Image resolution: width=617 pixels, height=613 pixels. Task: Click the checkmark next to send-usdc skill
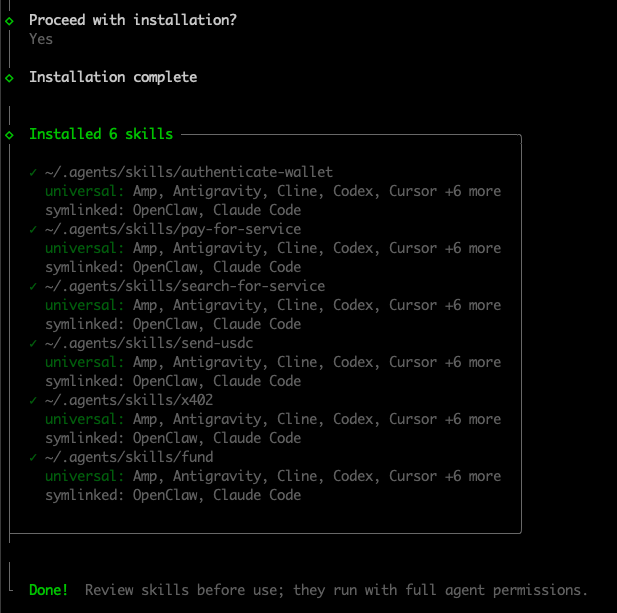click(x=33, y=343)
